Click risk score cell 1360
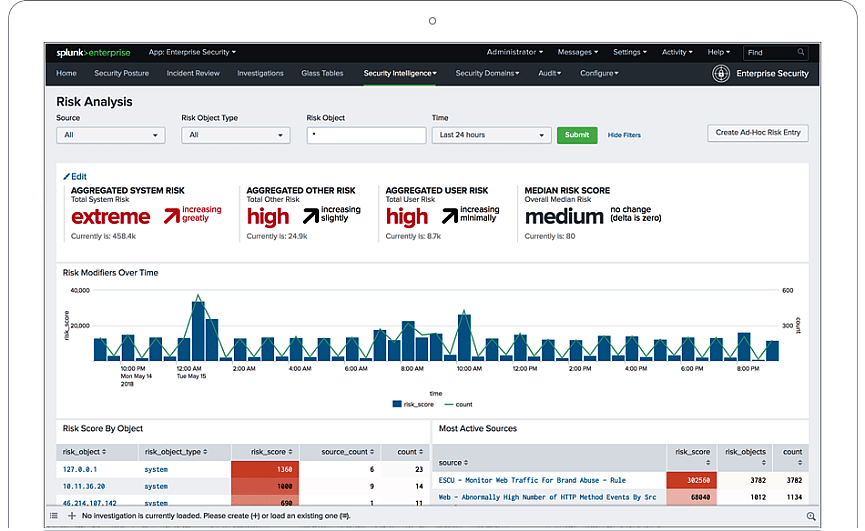 pyautogui.click(x=265, y=469)
